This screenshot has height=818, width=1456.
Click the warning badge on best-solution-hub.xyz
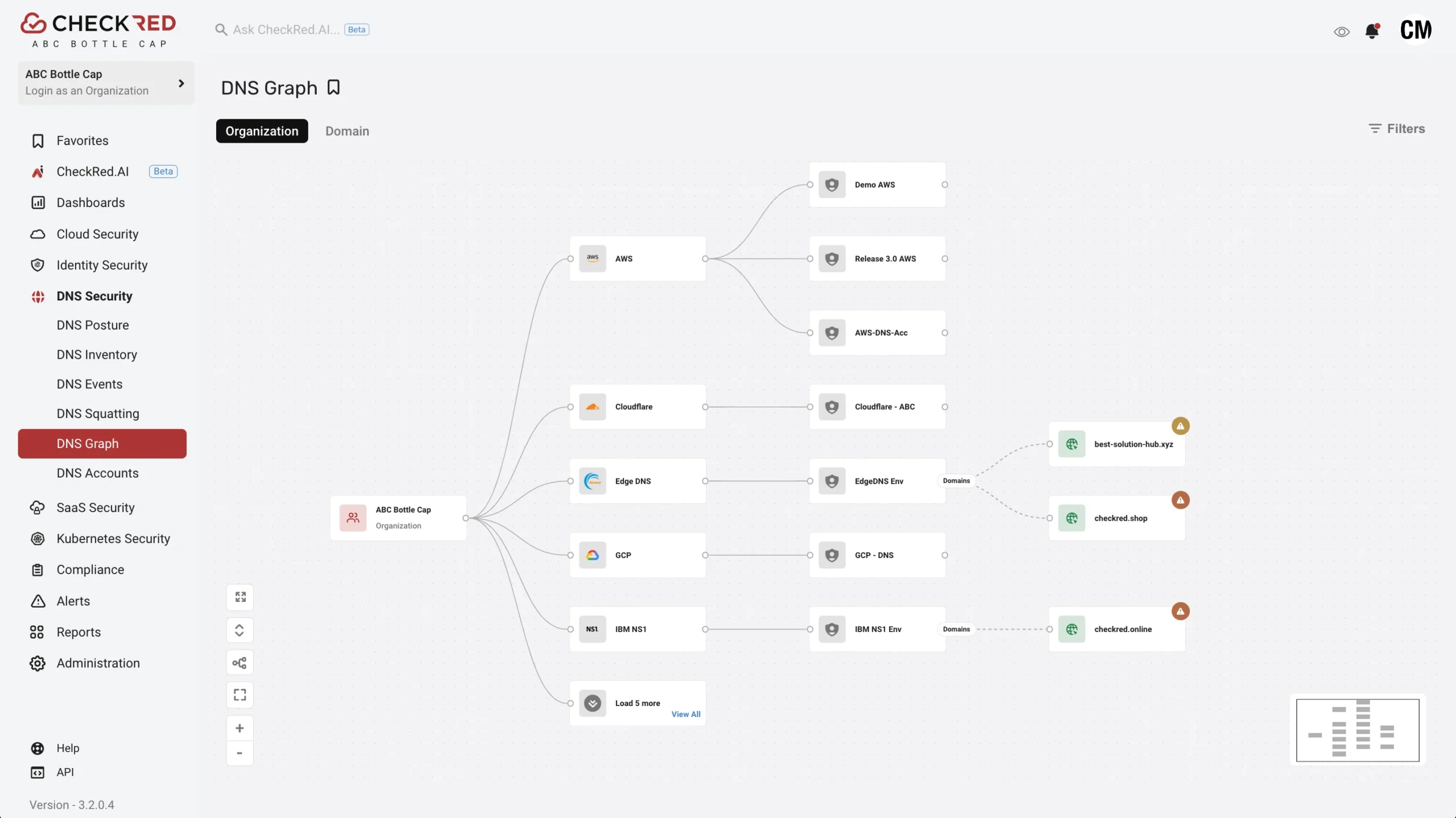click(1180, 426)
